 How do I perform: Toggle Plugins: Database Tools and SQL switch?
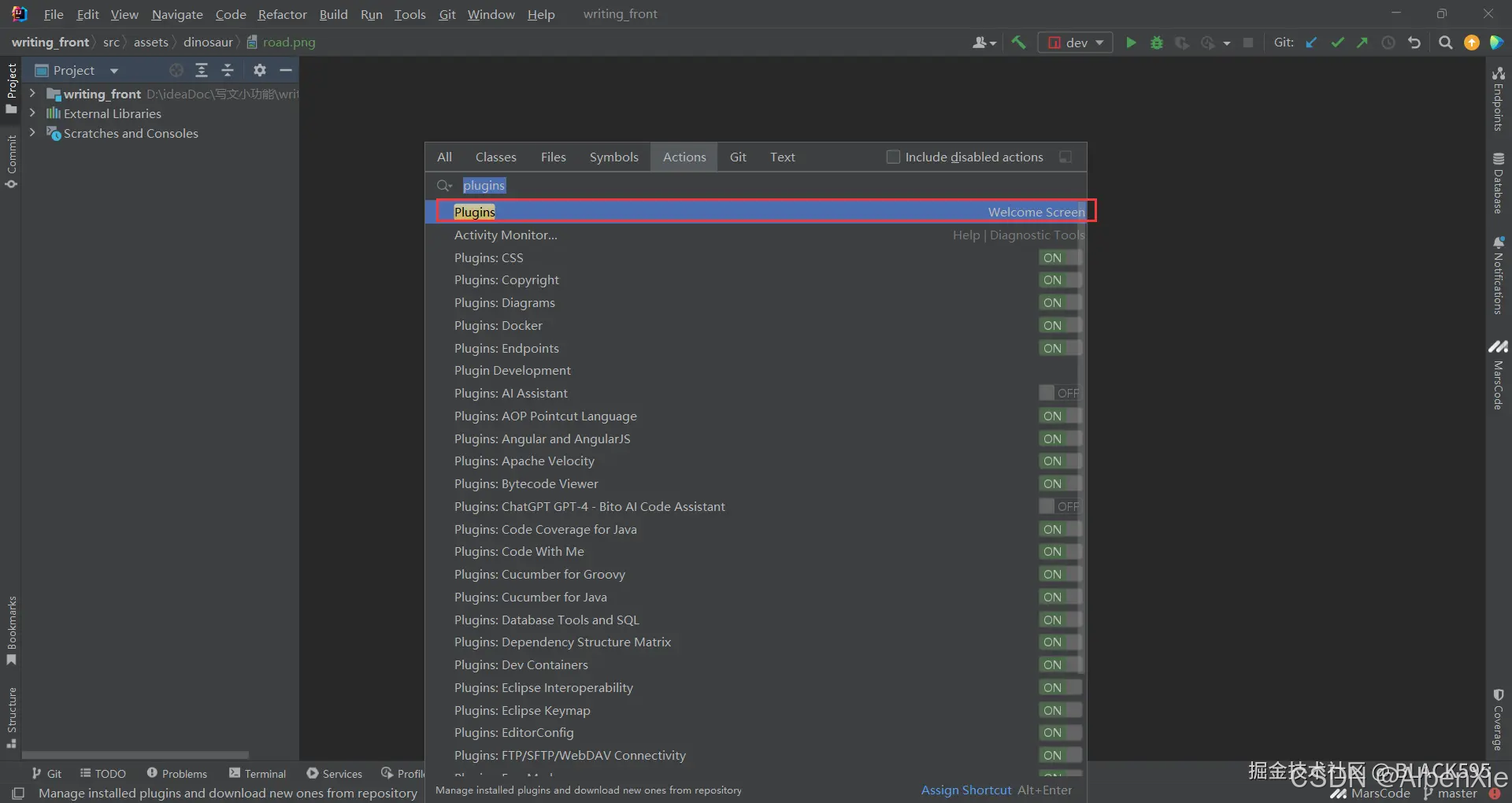pos(1059,620)
